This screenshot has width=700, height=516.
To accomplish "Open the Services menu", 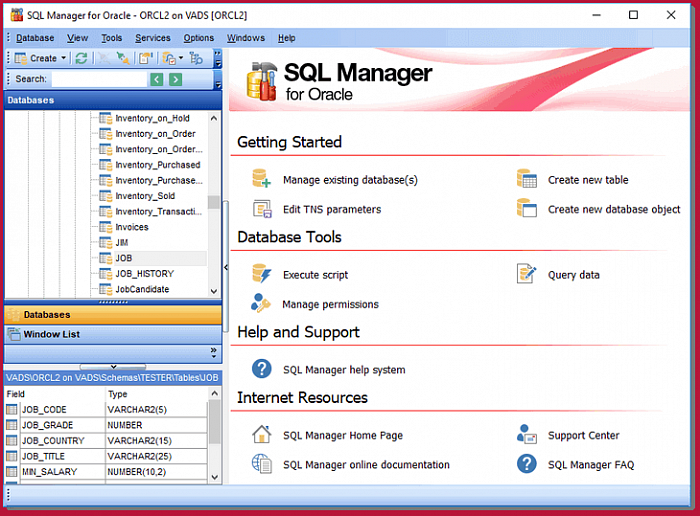I will tap(153, 38).
